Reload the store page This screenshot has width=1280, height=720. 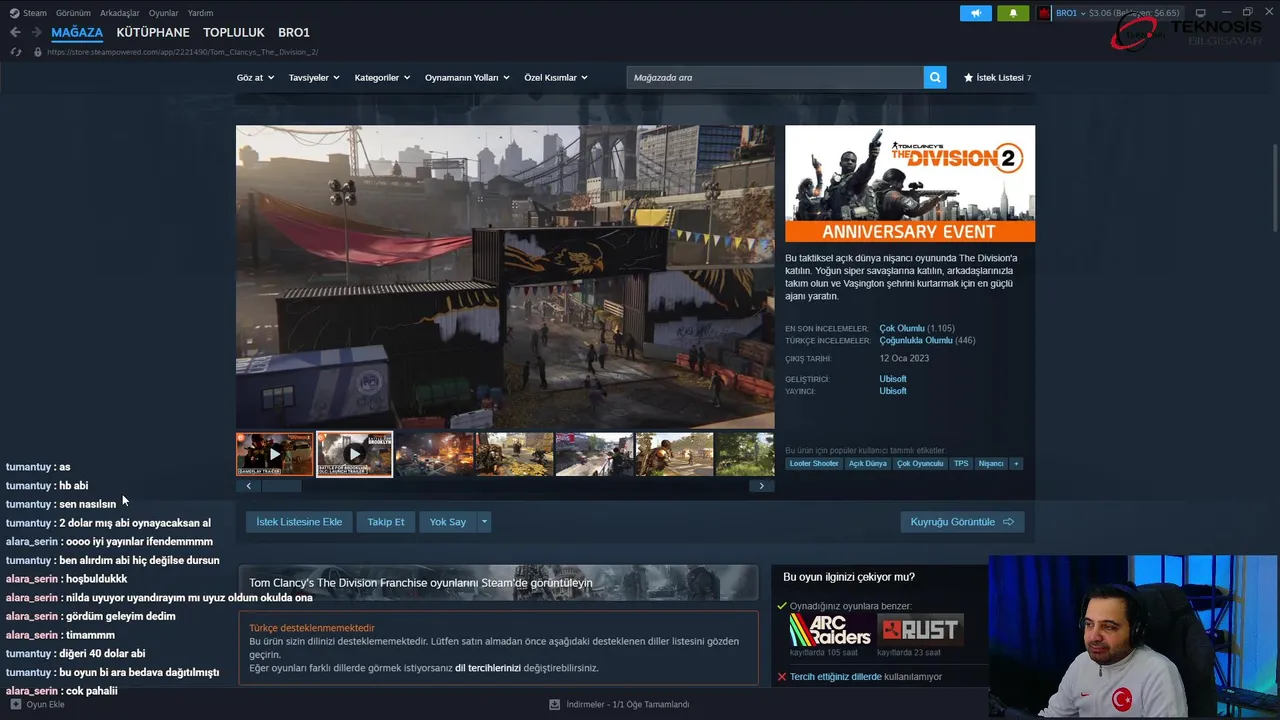pos(15,52)
